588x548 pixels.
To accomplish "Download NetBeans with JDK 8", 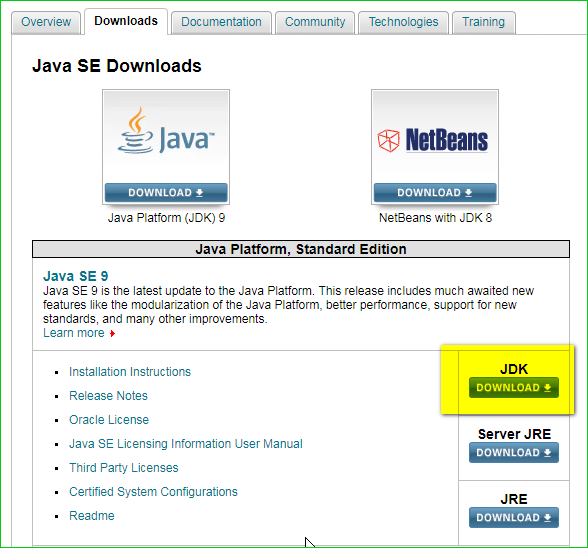I will click(435, 193).
